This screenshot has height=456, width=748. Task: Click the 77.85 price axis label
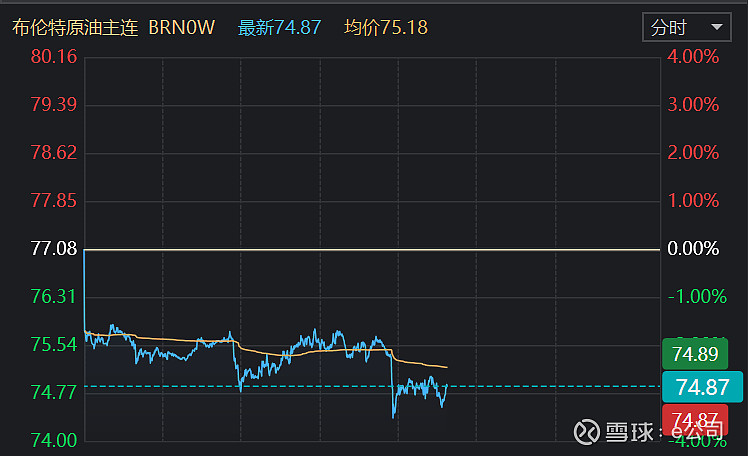point(54,201)
